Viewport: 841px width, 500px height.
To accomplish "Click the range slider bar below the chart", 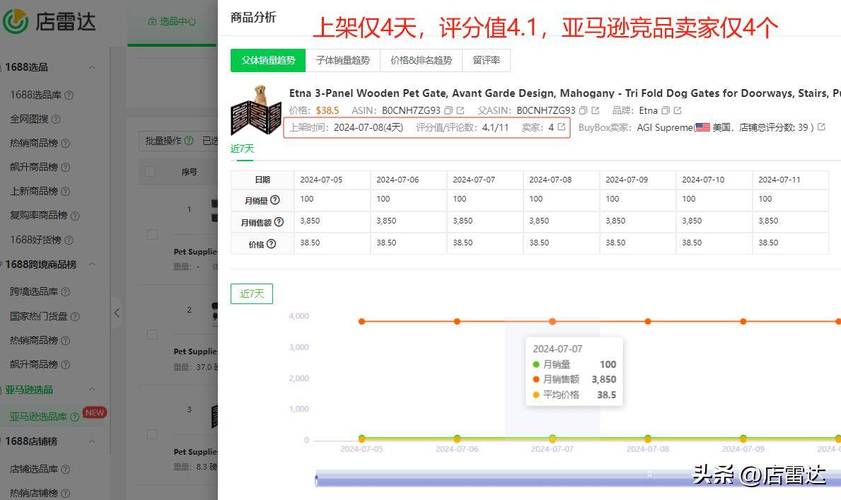I will pyautogui.click(x=579, y=479).
